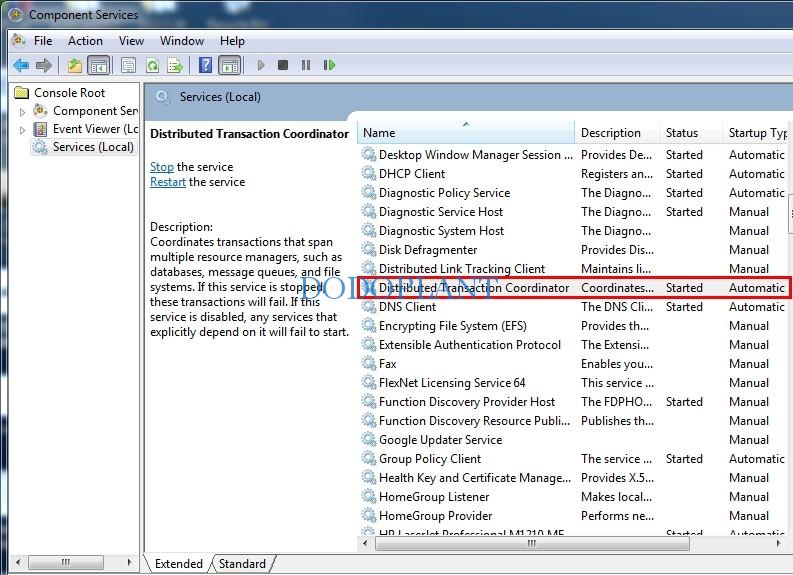Select the Diagnostic System Host row
The width and height of the screenshot is (793, 575).
point(574,231)
